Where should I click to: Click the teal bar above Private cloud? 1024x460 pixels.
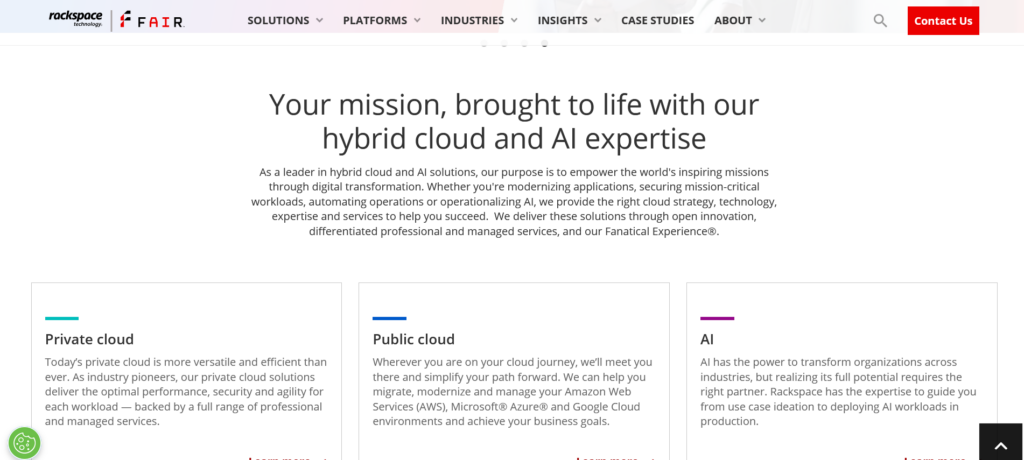(x=62, y=318)
